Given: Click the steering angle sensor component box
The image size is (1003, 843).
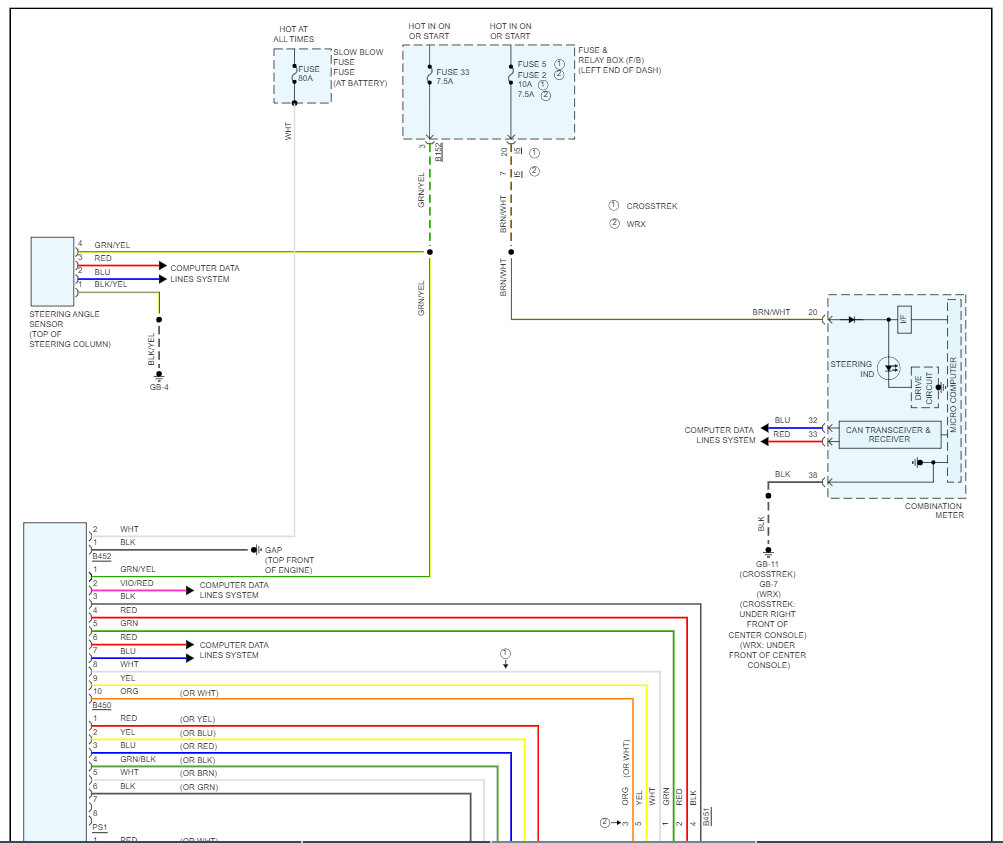Looking at the screenshot, I should [52, 272].
